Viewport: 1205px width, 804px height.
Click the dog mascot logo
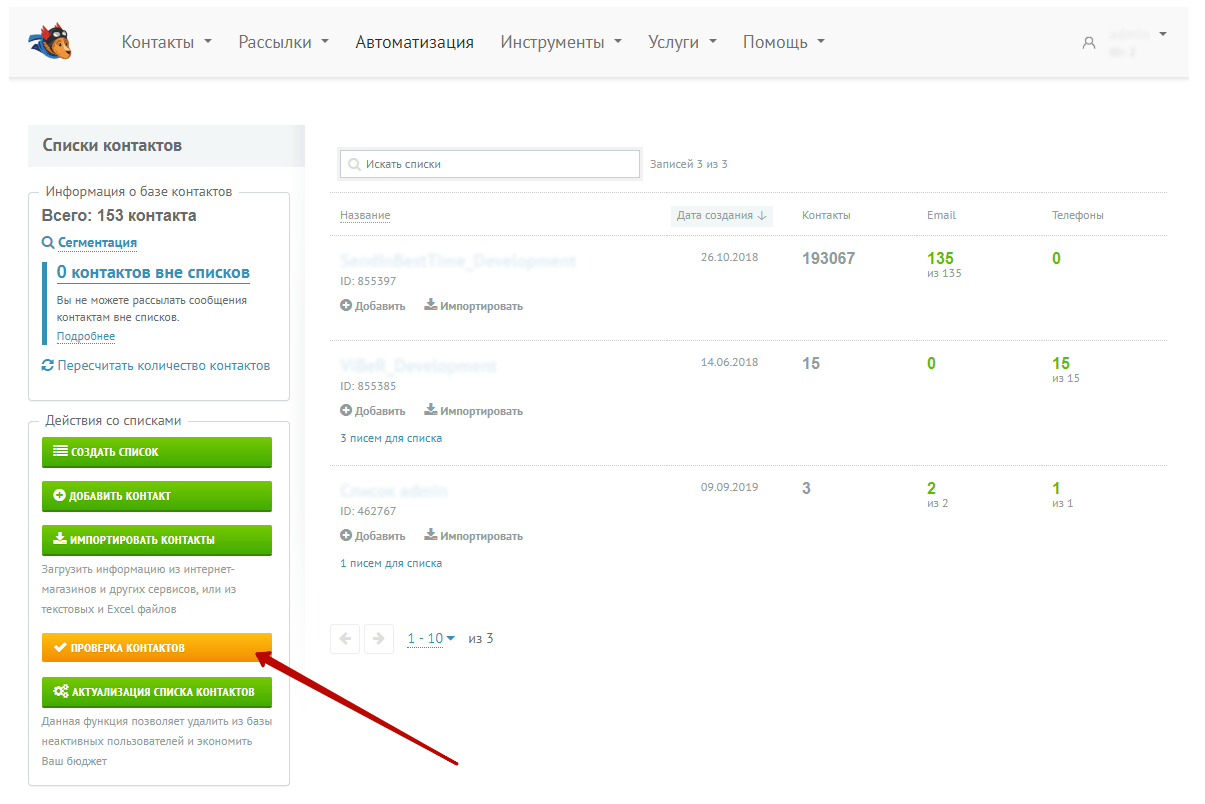(50, 42)
